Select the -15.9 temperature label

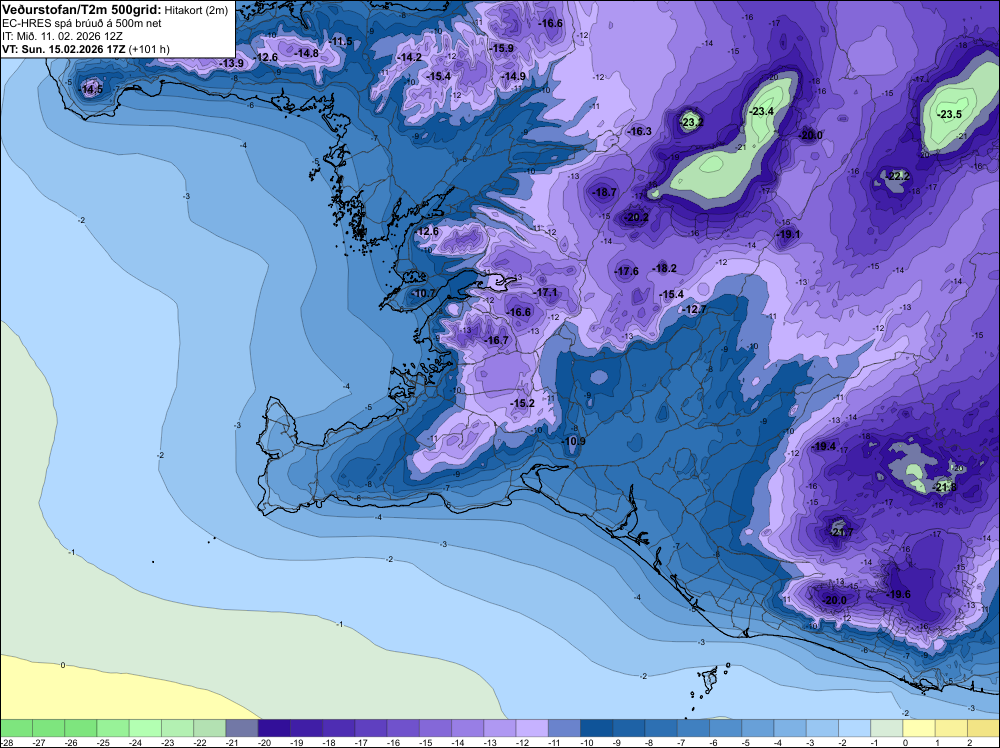click(501, 48)
